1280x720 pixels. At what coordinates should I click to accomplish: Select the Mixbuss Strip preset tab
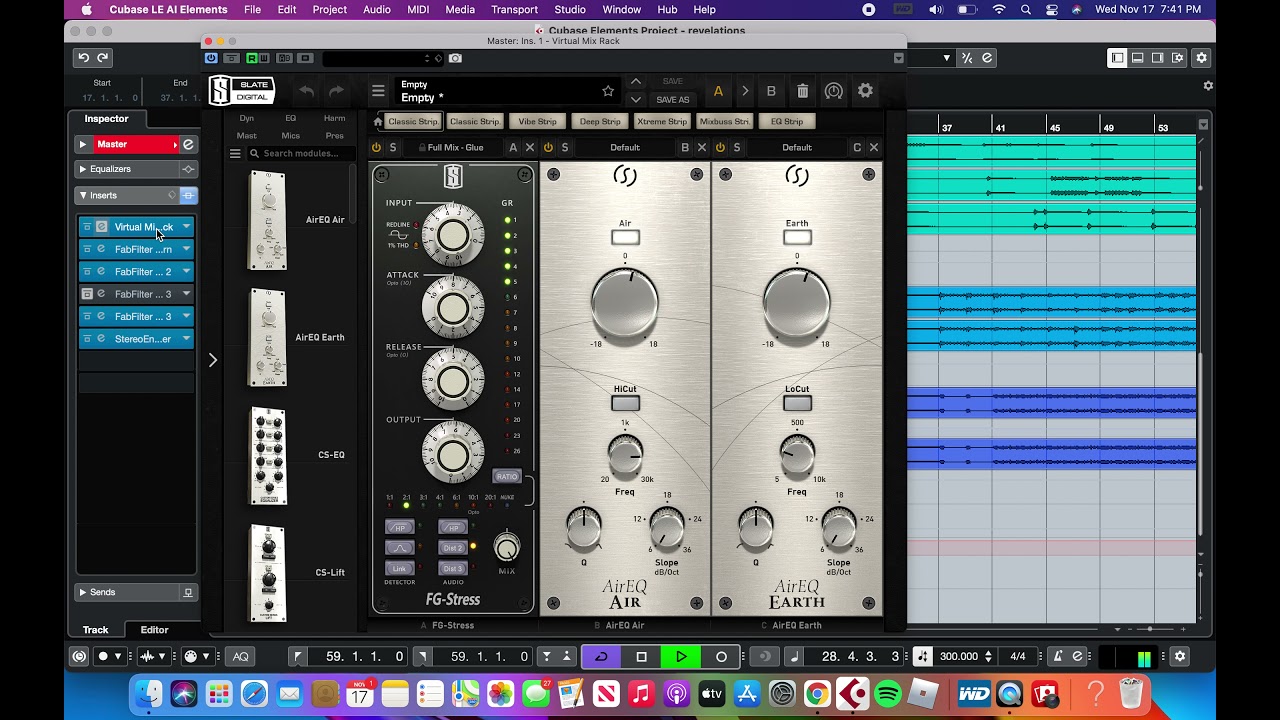[725, 122]
